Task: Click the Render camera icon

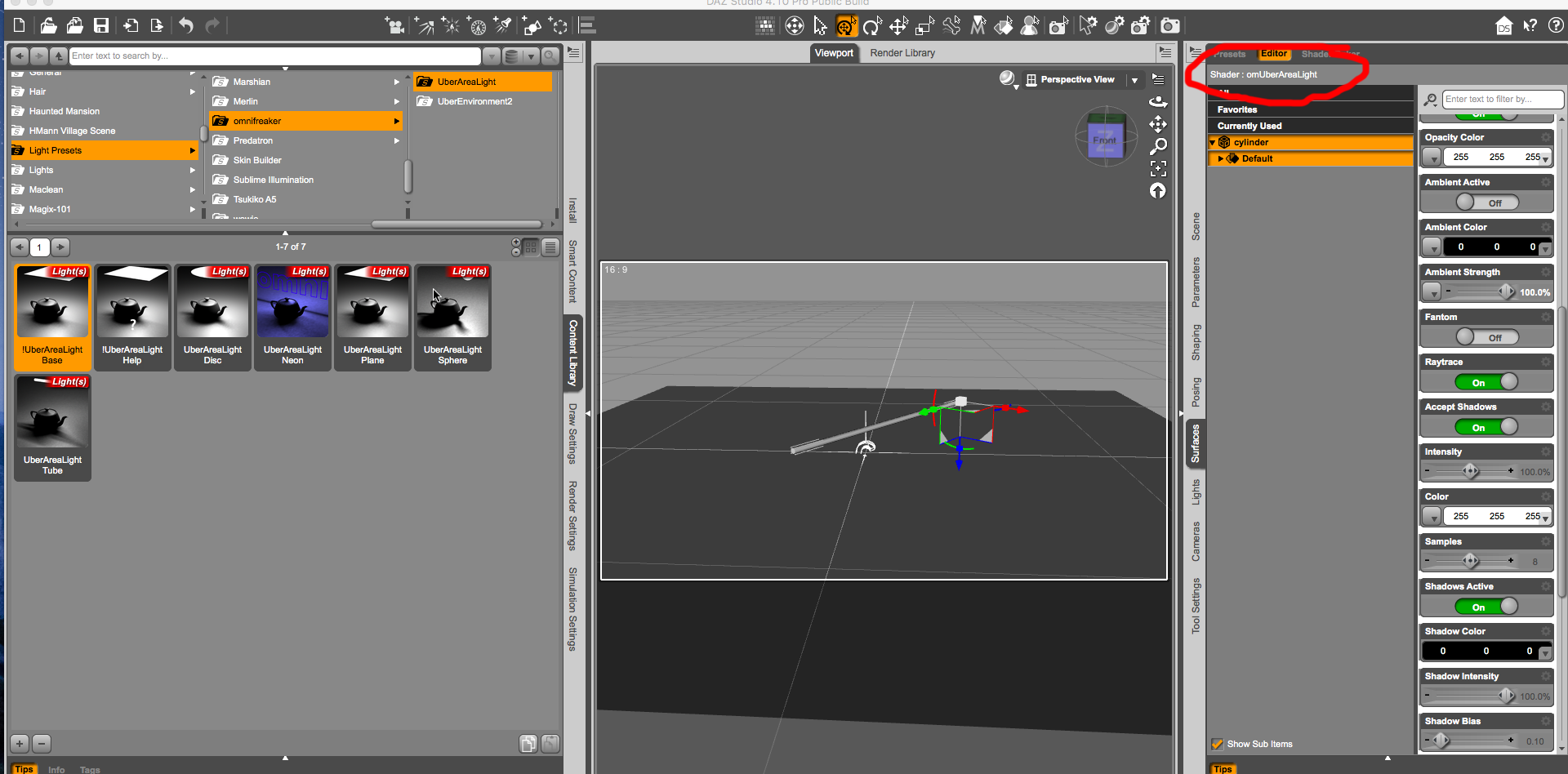Action: pos(1170,26)
